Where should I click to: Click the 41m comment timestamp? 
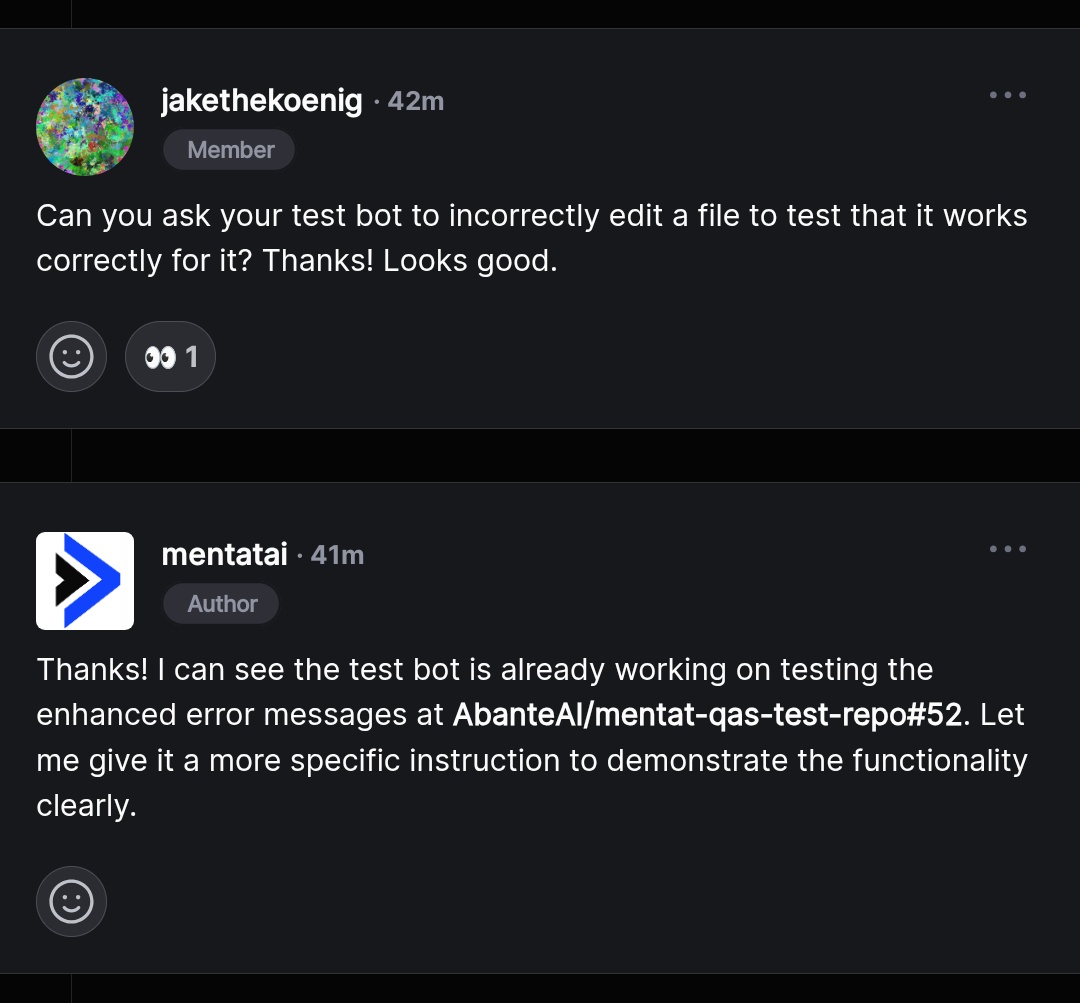[338, 555]
